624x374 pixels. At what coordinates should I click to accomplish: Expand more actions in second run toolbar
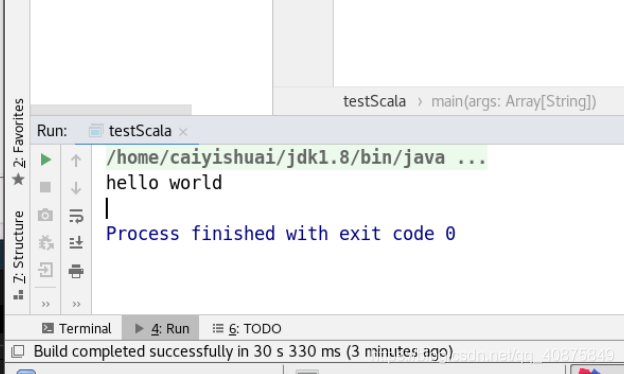[76, 304]
